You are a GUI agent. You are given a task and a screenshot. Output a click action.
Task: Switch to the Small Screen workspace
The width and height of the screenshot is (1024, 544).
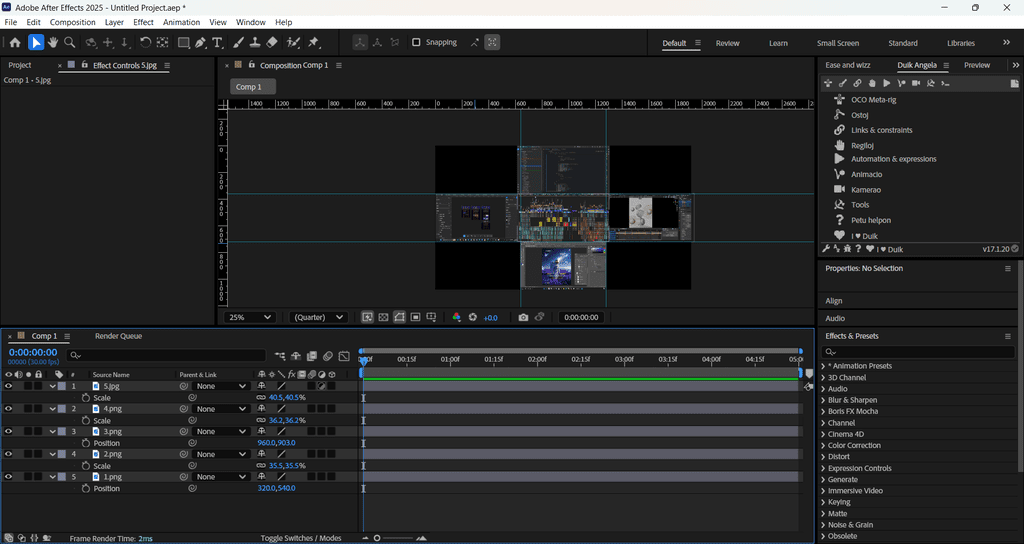[837, 43]
